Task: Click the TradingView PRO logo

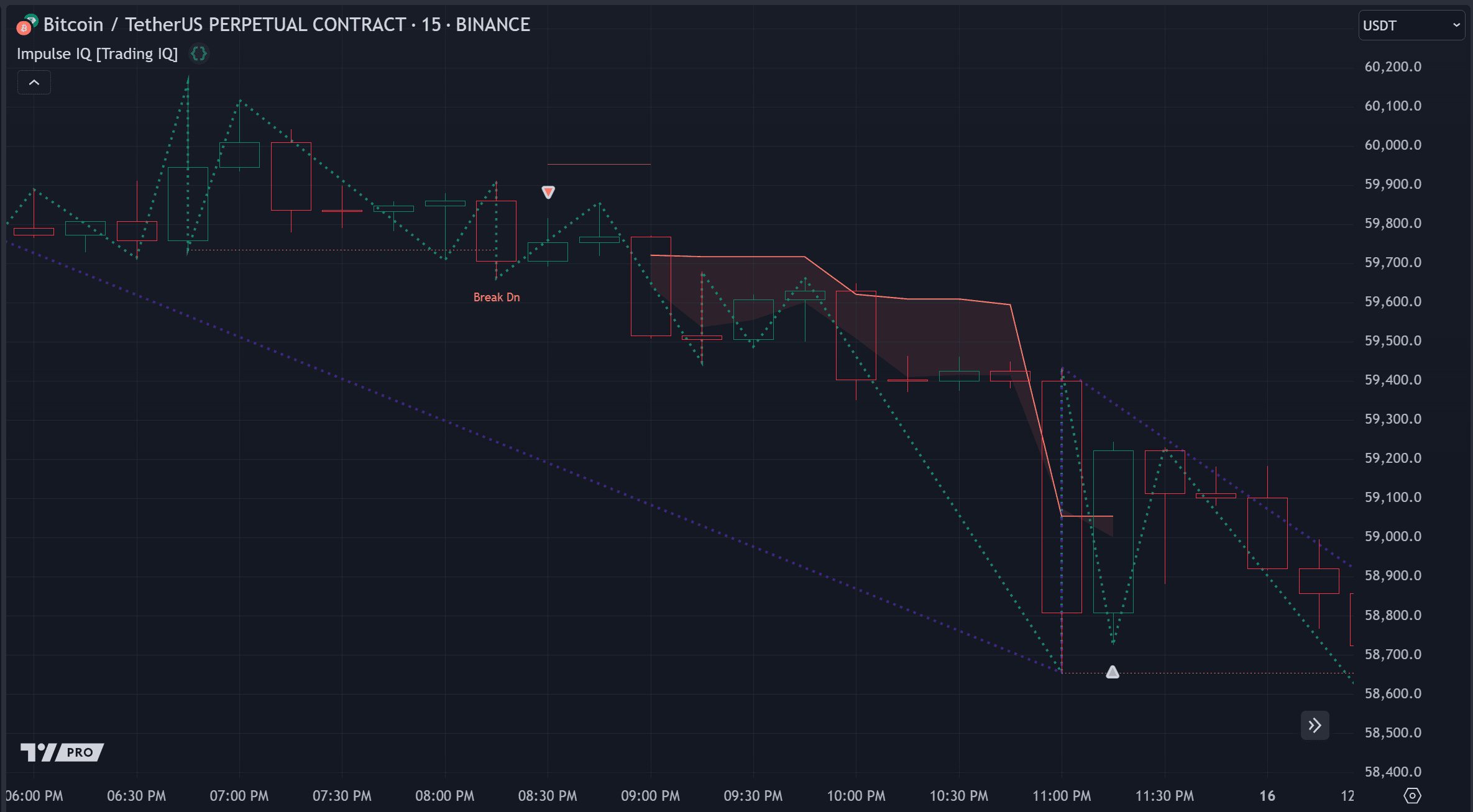Action: 62,752
